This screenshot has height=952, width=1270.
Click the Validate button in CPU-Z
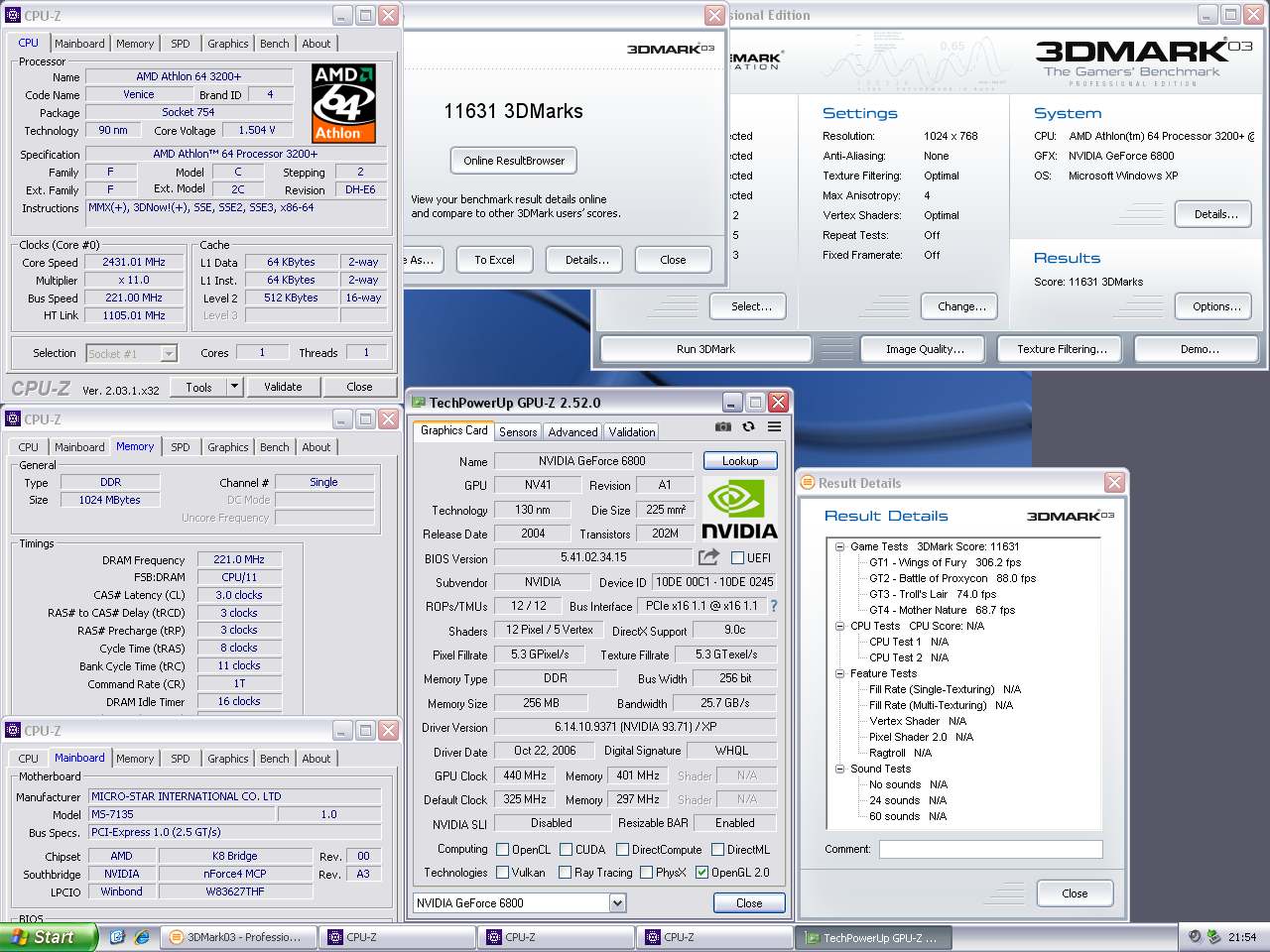(x=283, y=387)
